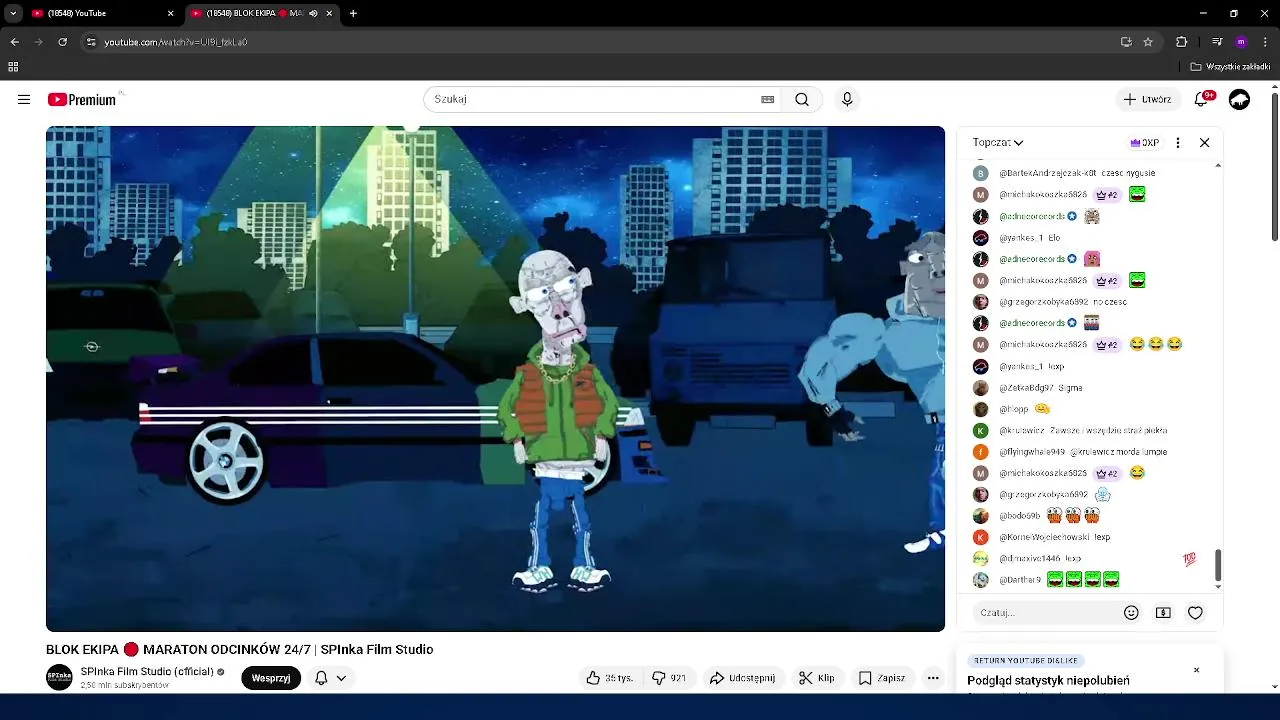Open media control icon in browser toolbar

coord(1217,42)
